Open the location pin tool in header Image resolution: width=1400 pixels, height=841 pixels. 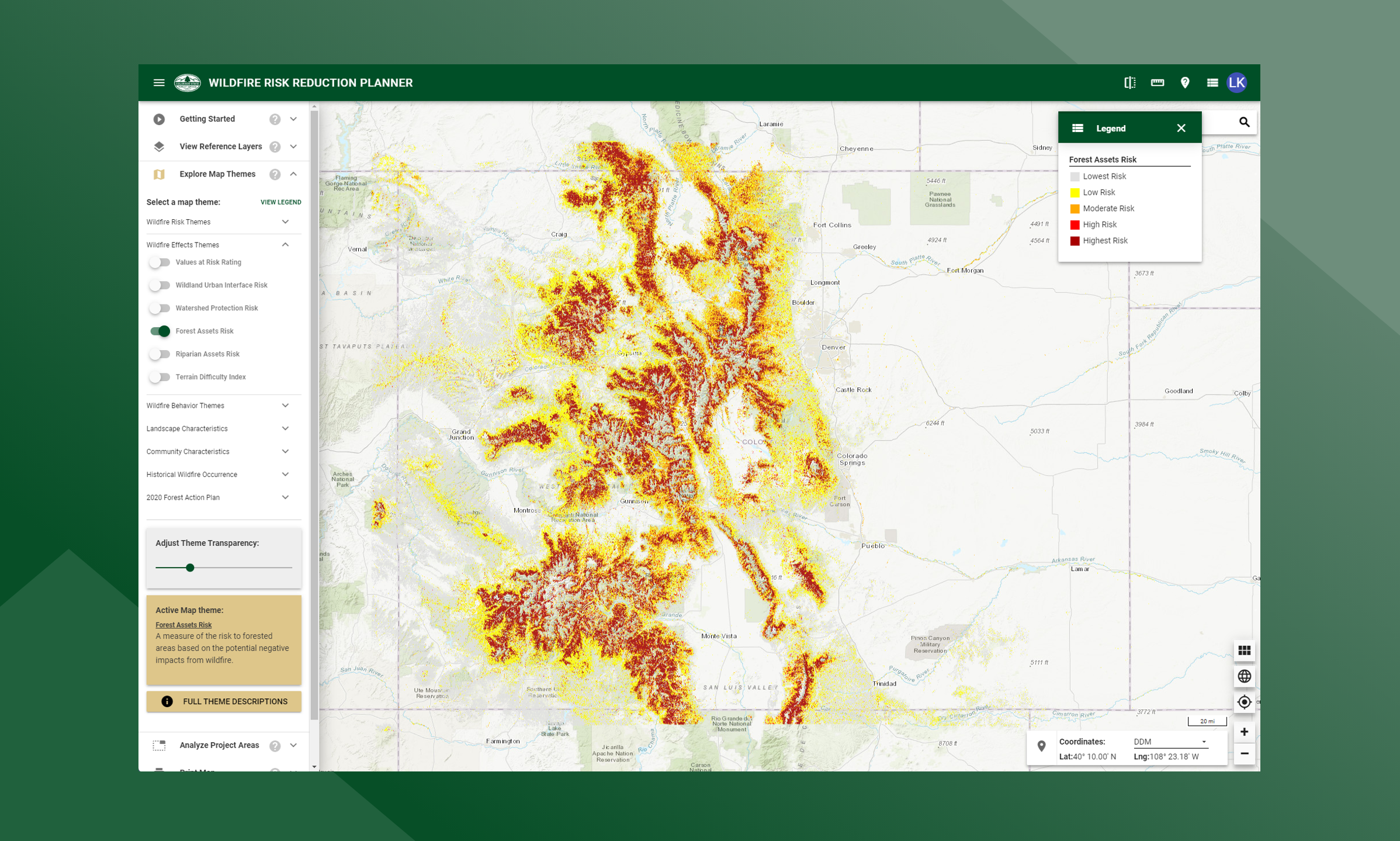(x=1185, y=83)
